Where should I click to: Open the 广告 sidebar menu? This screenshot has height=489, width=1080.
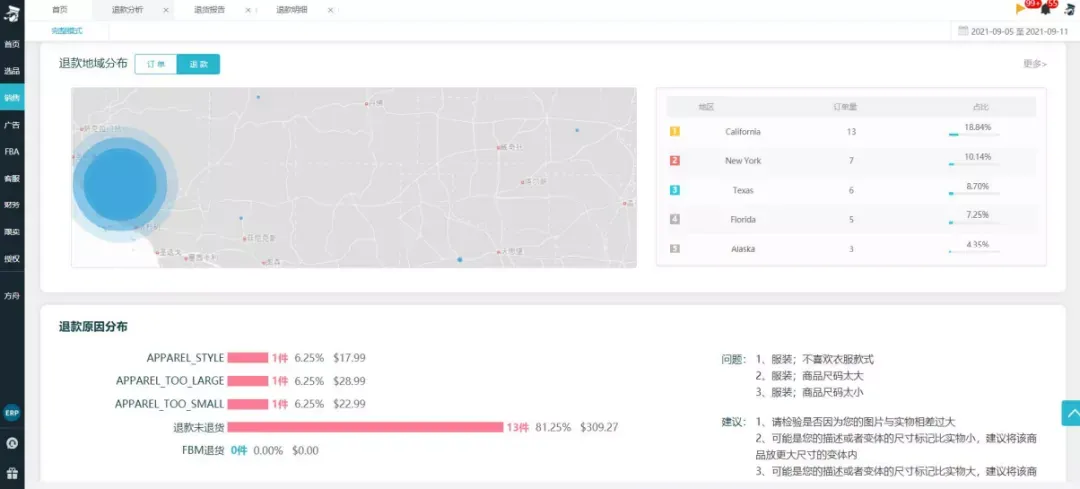coord(12,125)
